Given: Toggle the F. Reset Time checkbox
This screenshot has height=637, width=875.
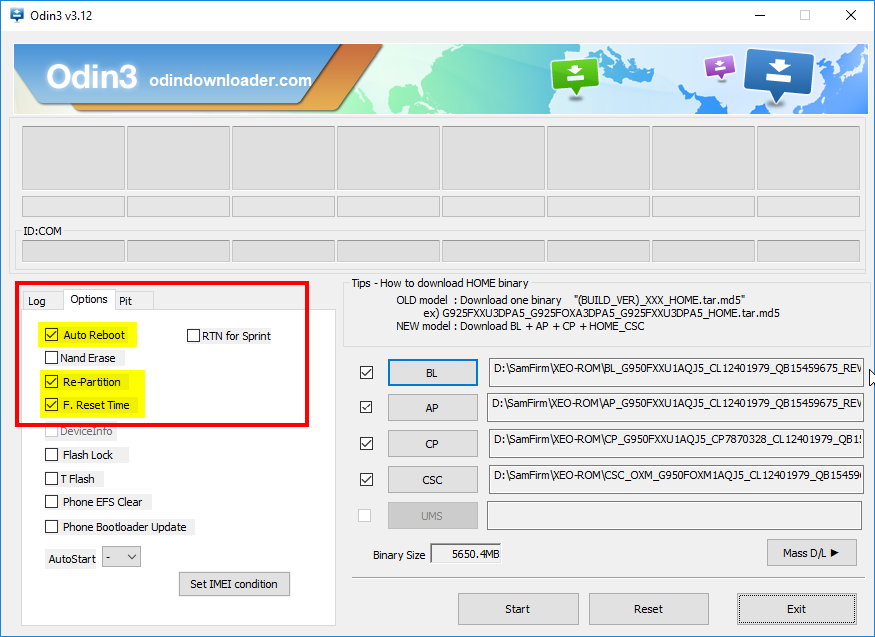Looking at the screenshot, I should (51, 404).
